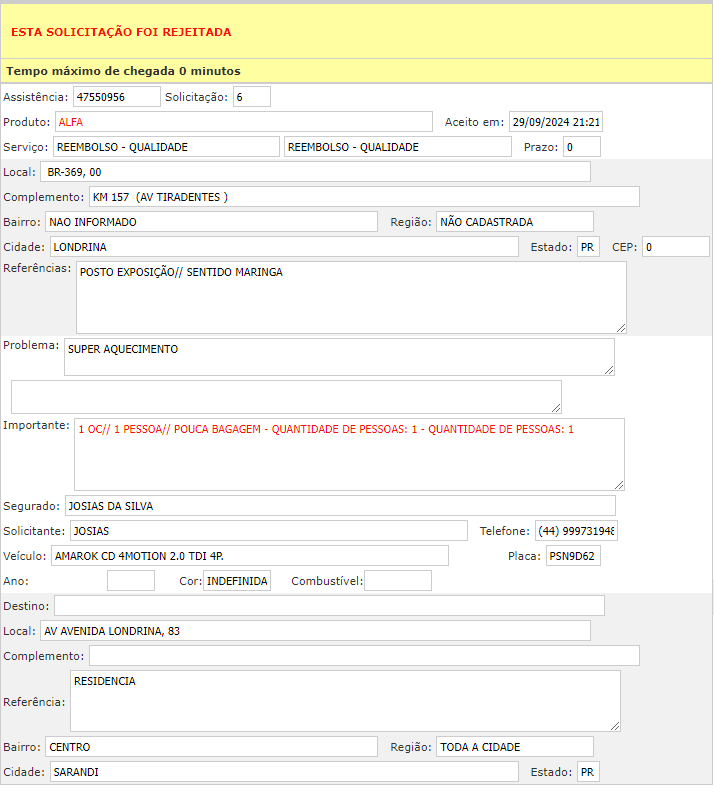This screenshot has height=801, width=714.
Task: Click inside the Referências text area
Action: 351,297
